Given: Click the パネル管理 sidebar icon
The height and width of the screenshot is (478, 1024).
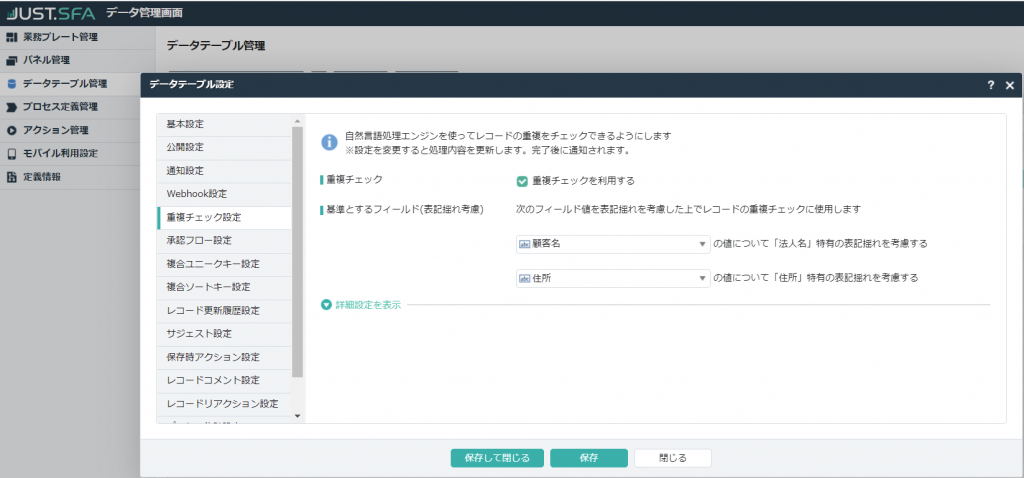Looking at the screenshot, I should 11,60.
